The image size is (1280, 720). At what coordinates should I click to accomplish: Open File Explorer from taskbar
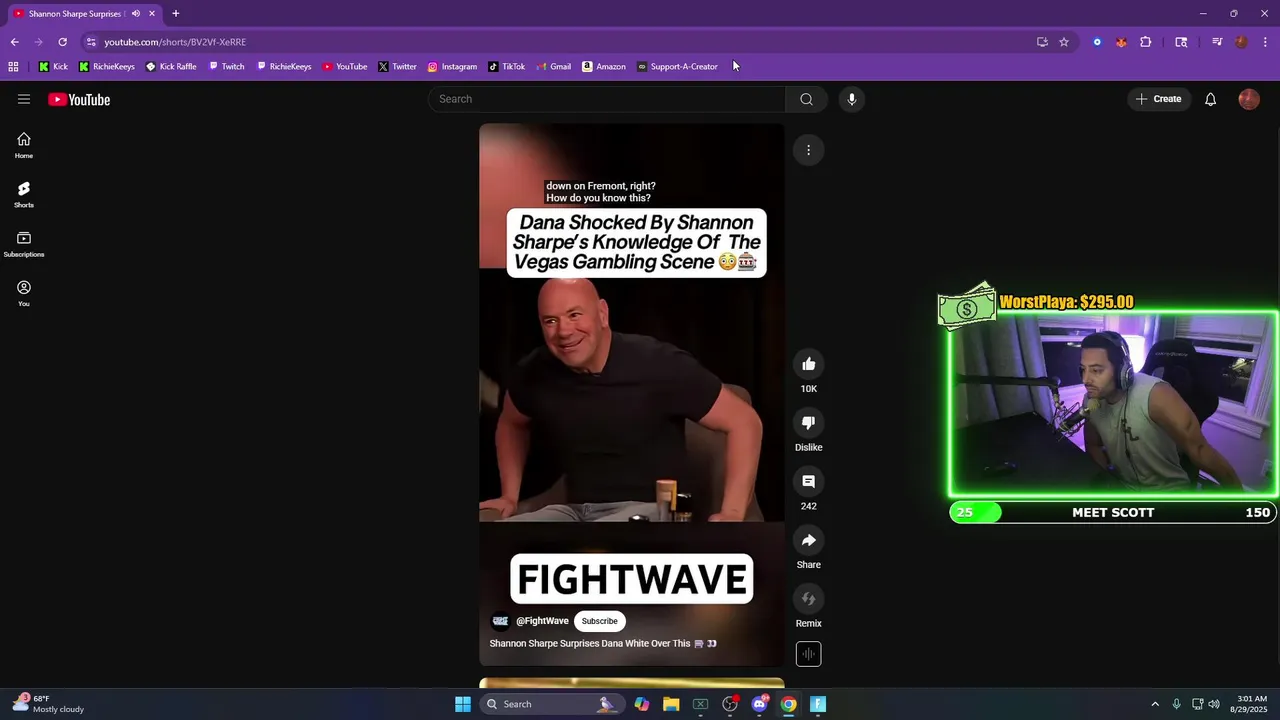[x=671, y=704]
